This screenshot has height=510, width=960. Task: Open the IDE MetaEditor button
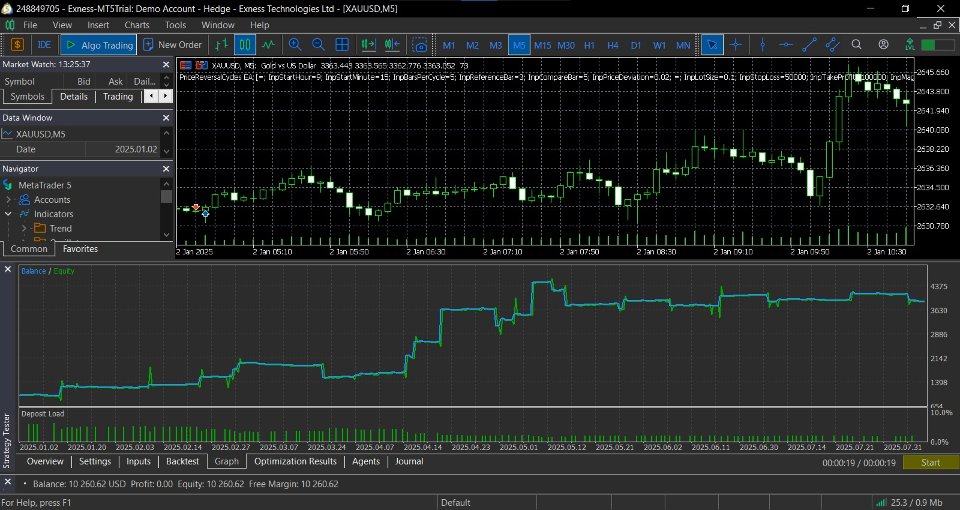click(x=44, y=45)
